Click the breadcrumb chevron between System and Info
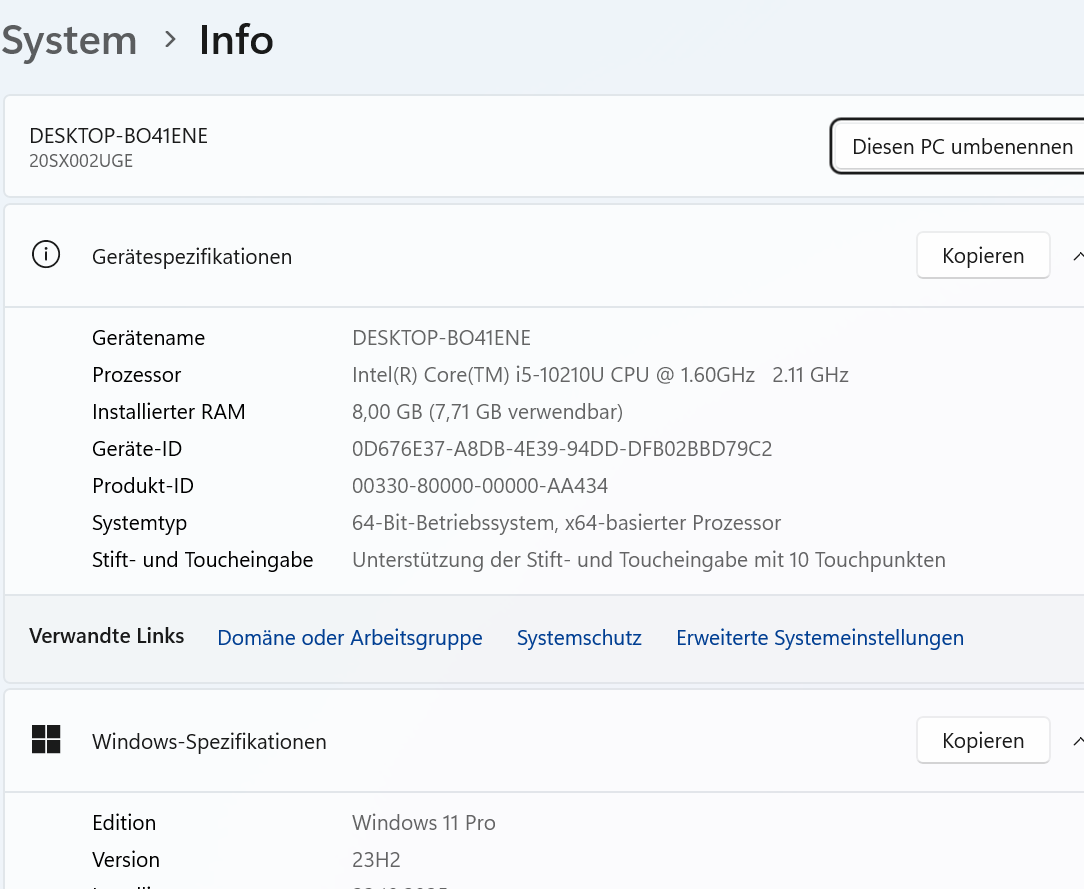This screenshot has height=889, width=1084. click(x=170, y=39)
